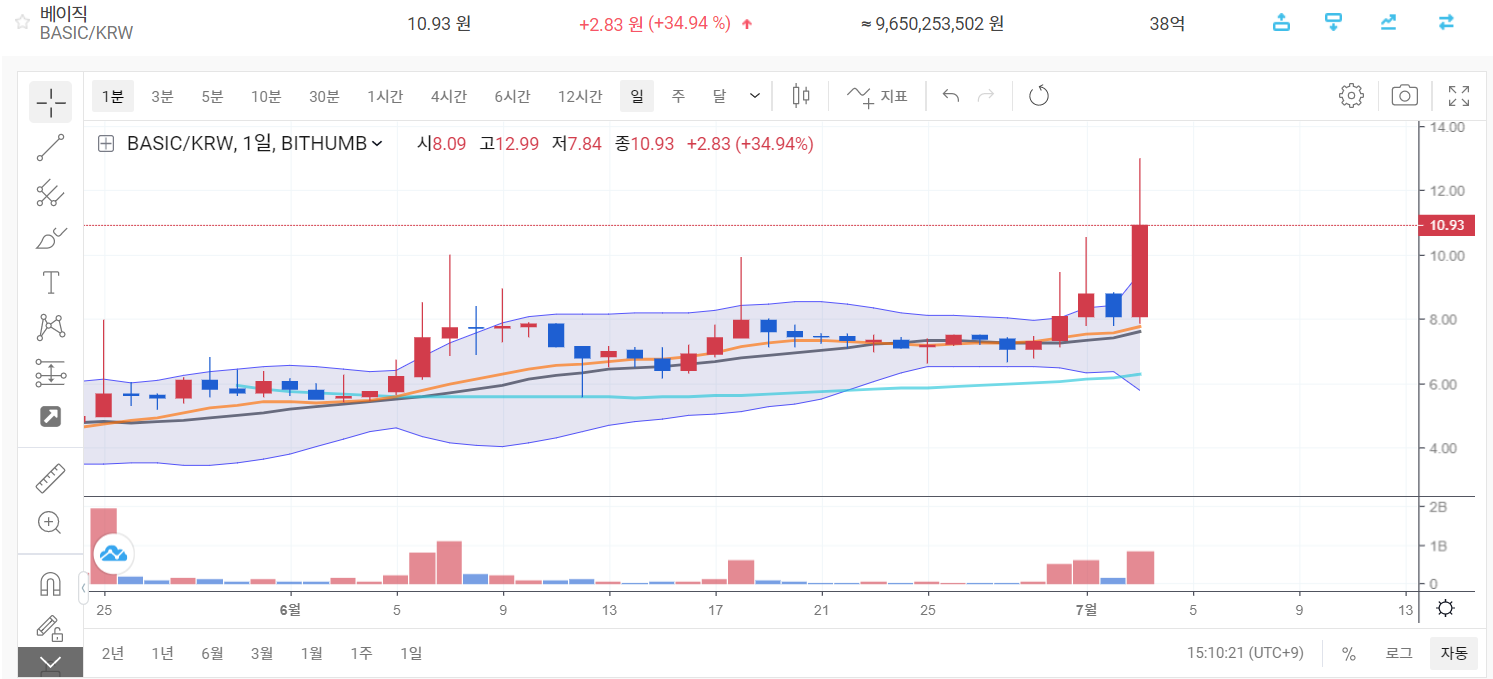Set date range to 2년
This screenshot has width=1493, height=679.
[113, 653]
